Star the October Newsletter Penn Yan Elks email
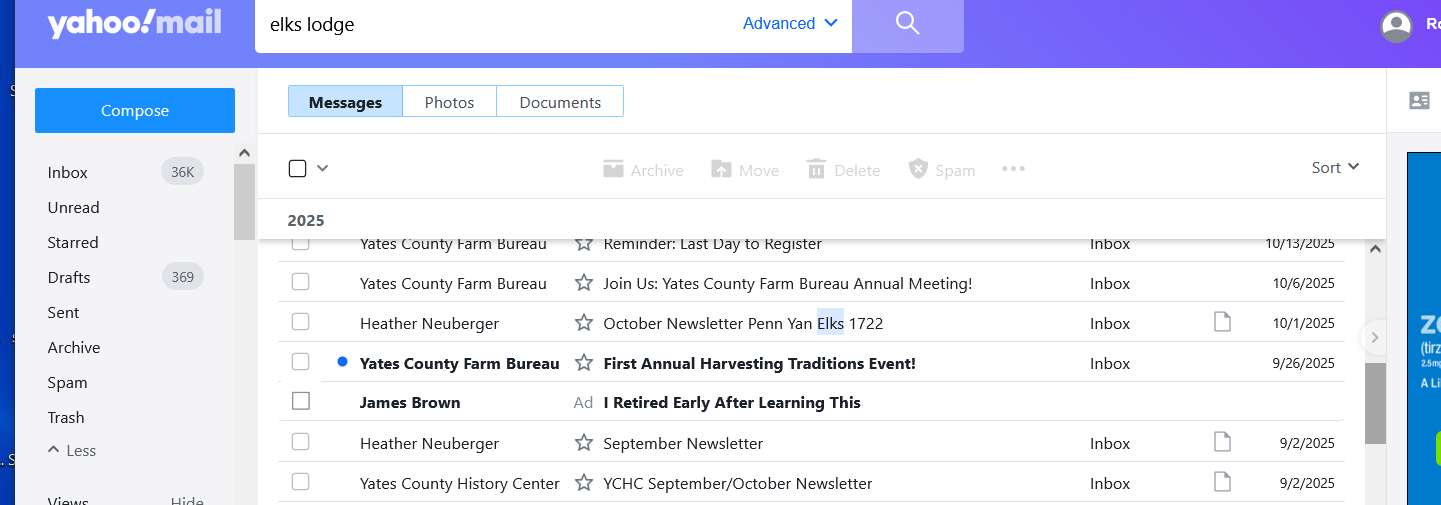 (x=584, y=323)
